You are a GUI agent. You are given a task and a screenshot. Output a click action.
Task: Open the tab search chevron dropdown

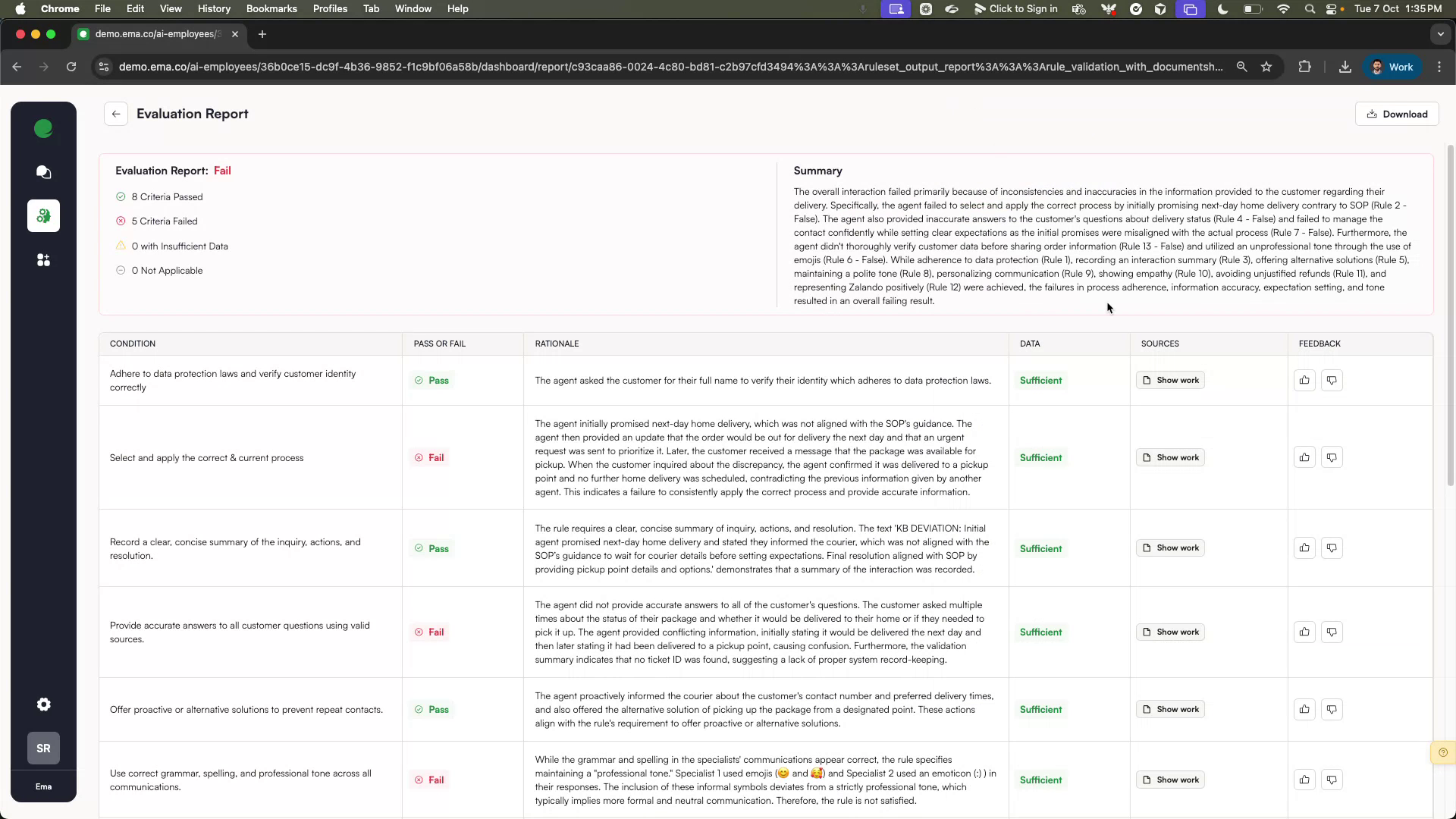(1441, 34)
